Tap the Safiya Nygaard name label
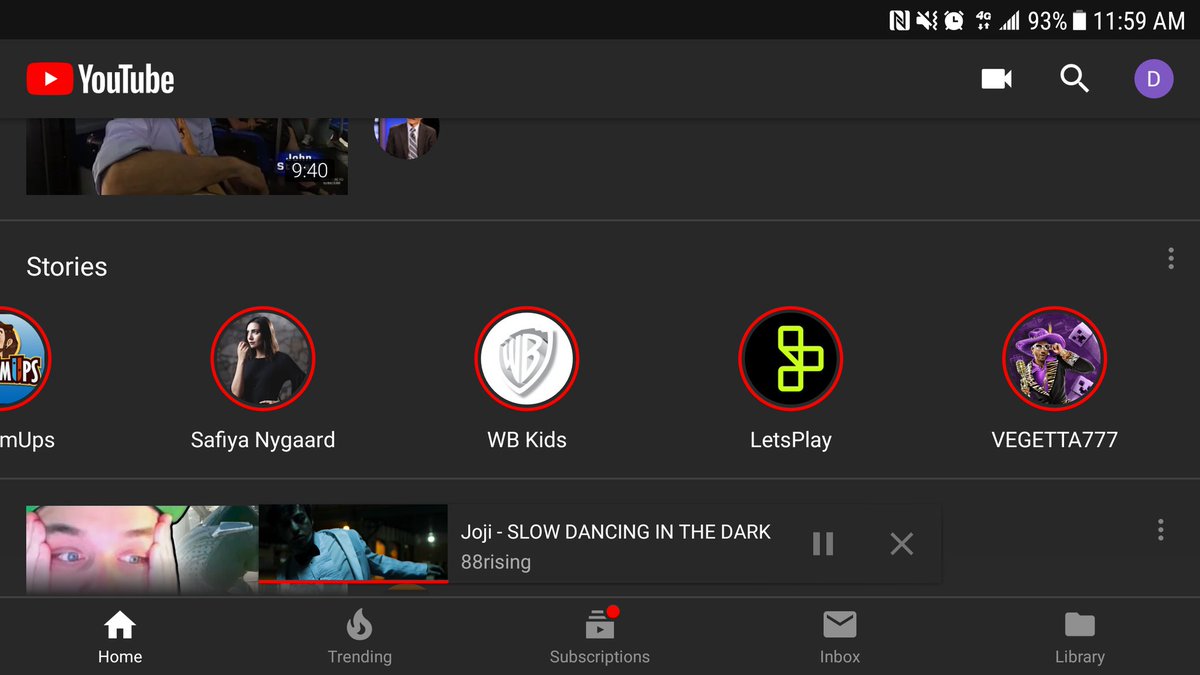Screen dimensions: 1200x675 [263, 440]
